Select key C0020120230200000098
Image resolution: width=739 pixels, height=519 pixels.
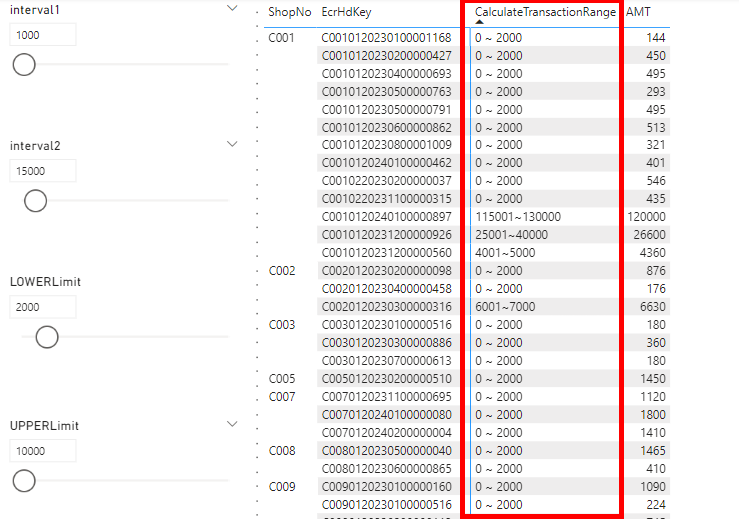tap(386, 271)
